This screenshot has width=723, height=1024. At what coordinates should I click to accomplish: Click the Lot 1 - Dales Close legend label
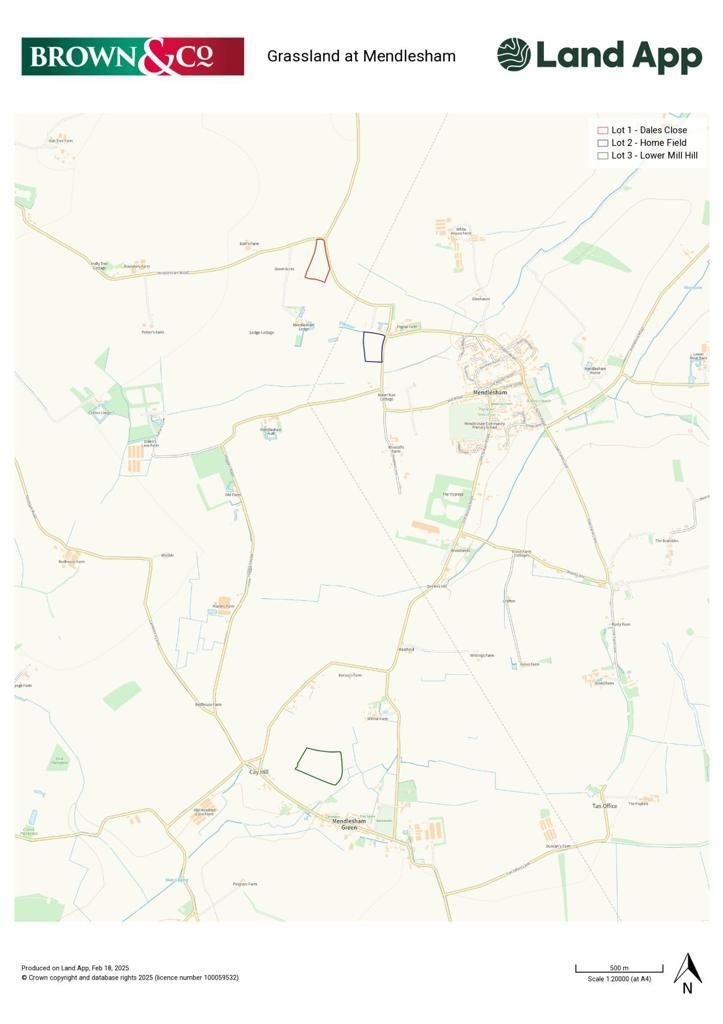(x=649, y=130)
